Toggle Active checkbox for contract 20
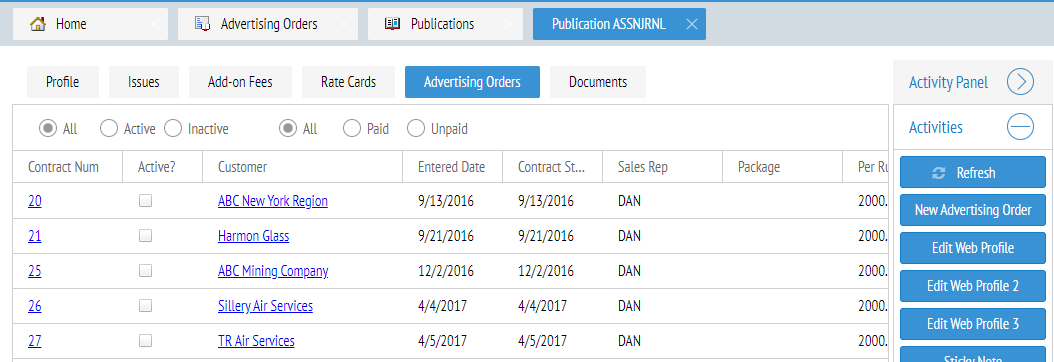The height and width of the screenshot is (362, 1054). [x=145, y=200]
